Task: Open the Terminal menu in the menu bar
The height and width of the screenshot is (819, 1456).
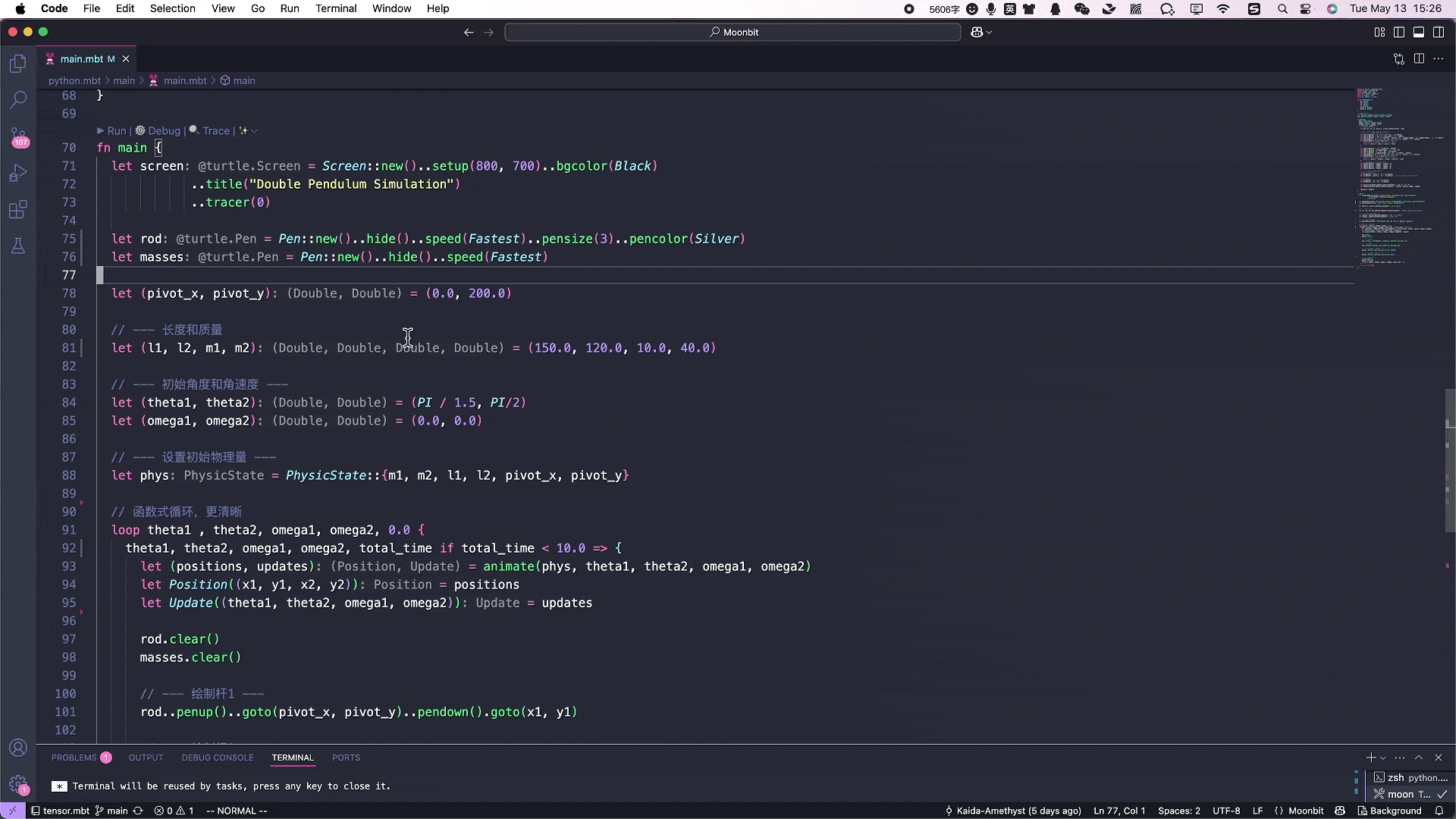Action: pos(336,8)
